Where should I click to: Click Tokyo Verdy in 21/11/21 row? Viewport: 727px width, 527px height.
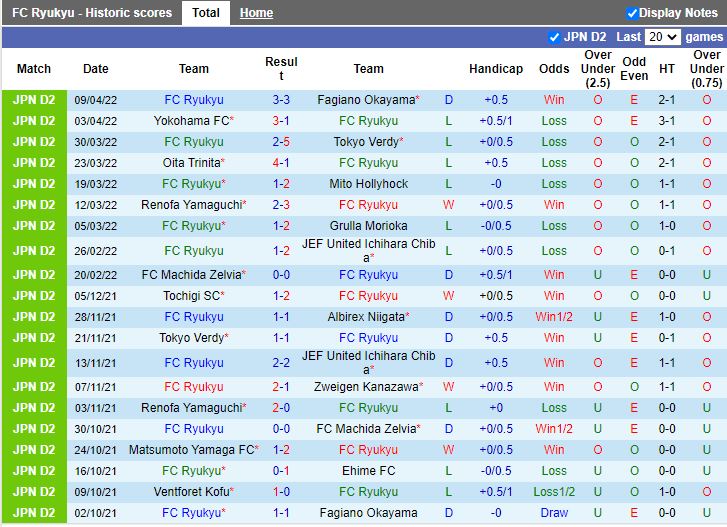[191, 337]
